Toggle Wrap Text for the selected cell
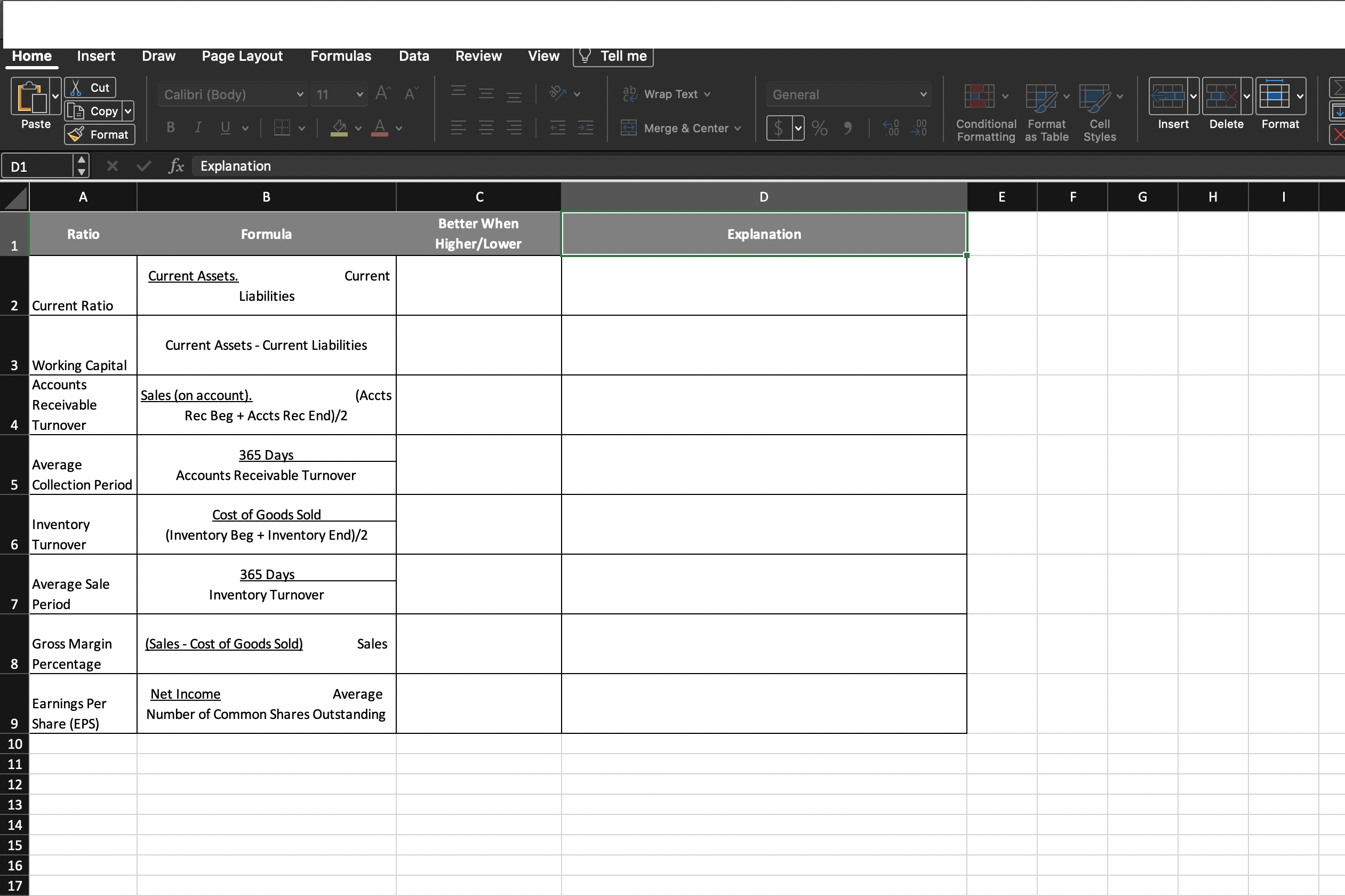Viewport: 1345px width, 896px height. click(x=666, y=94)
